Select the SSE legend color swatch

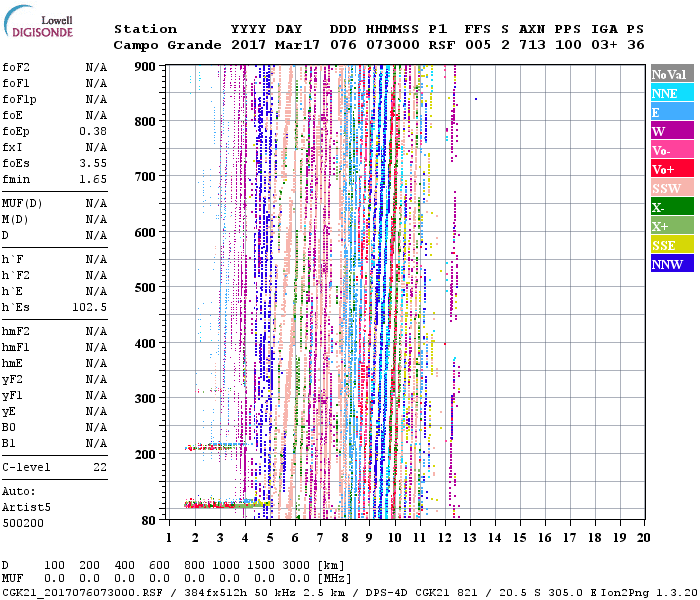[x=672, y=245]
